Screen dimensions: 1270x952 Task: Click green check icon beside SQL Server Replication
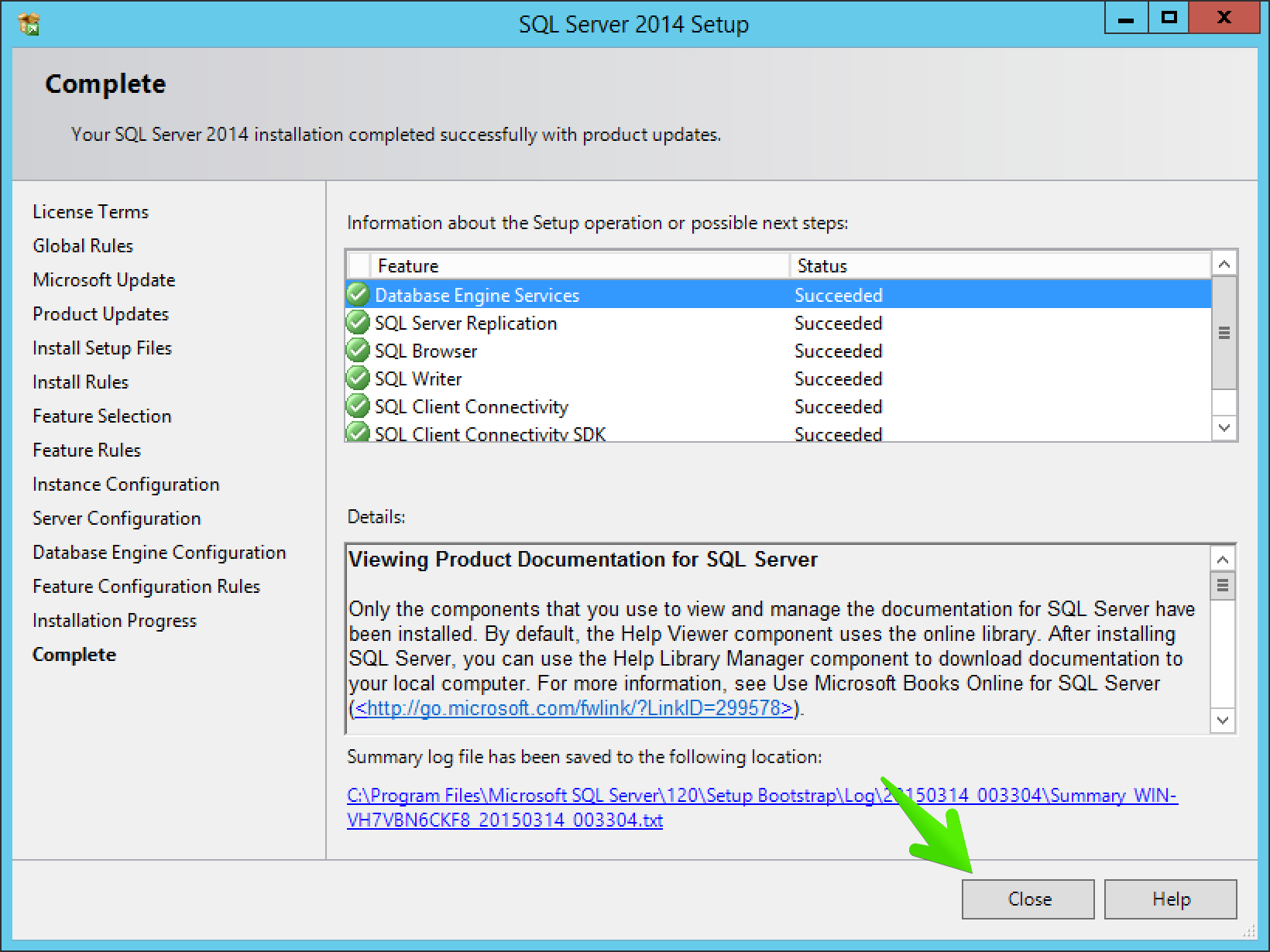358,323
